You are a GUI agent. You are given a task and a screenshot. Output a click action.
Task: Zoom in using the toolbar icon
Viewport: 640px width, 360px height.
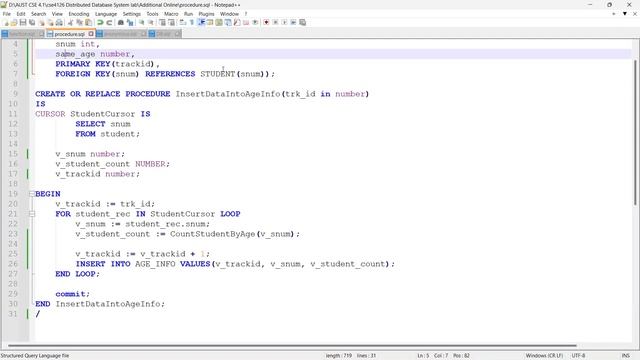click(141, 22)
